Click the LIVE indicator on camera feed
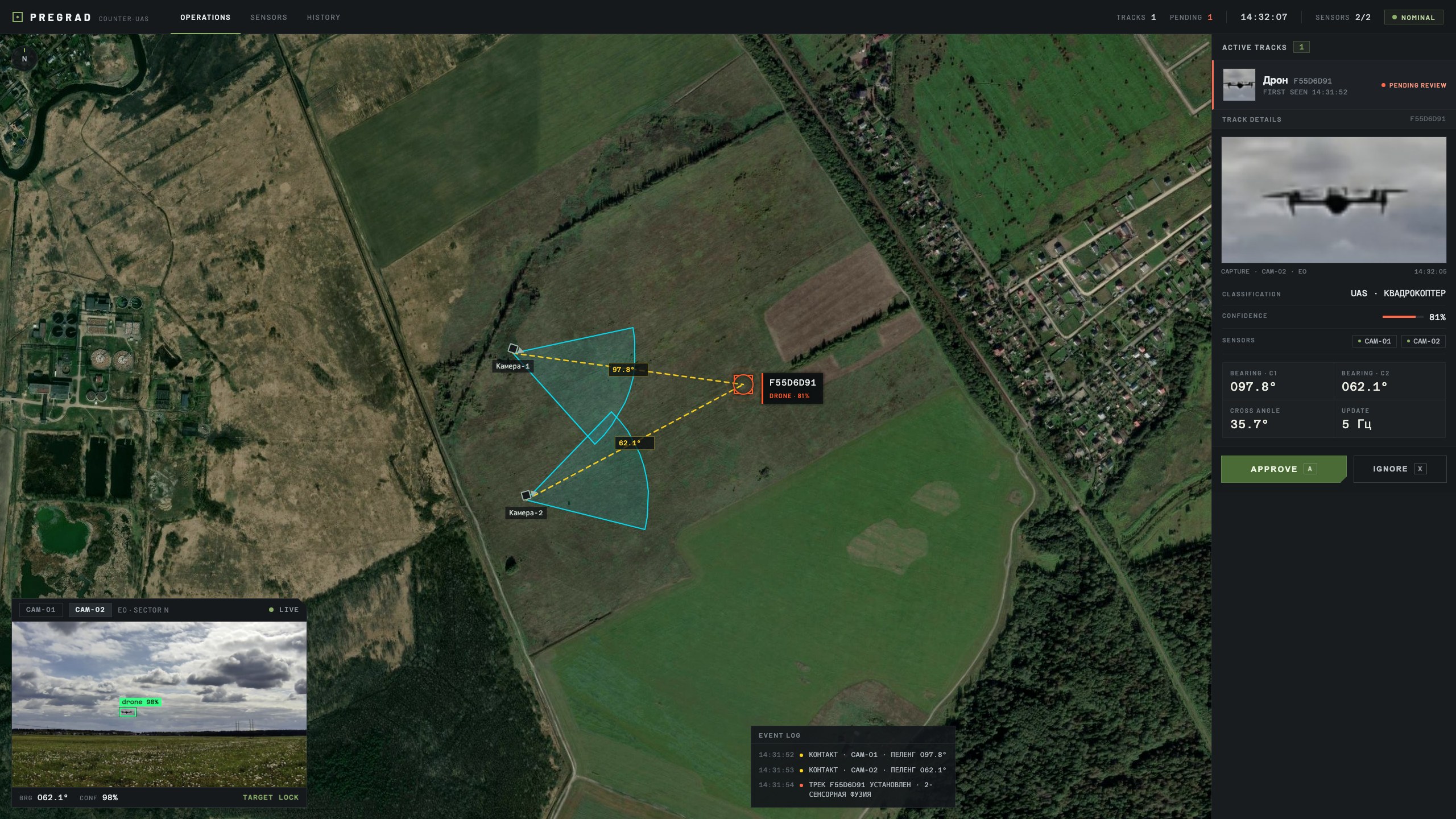 pos(284,610)
